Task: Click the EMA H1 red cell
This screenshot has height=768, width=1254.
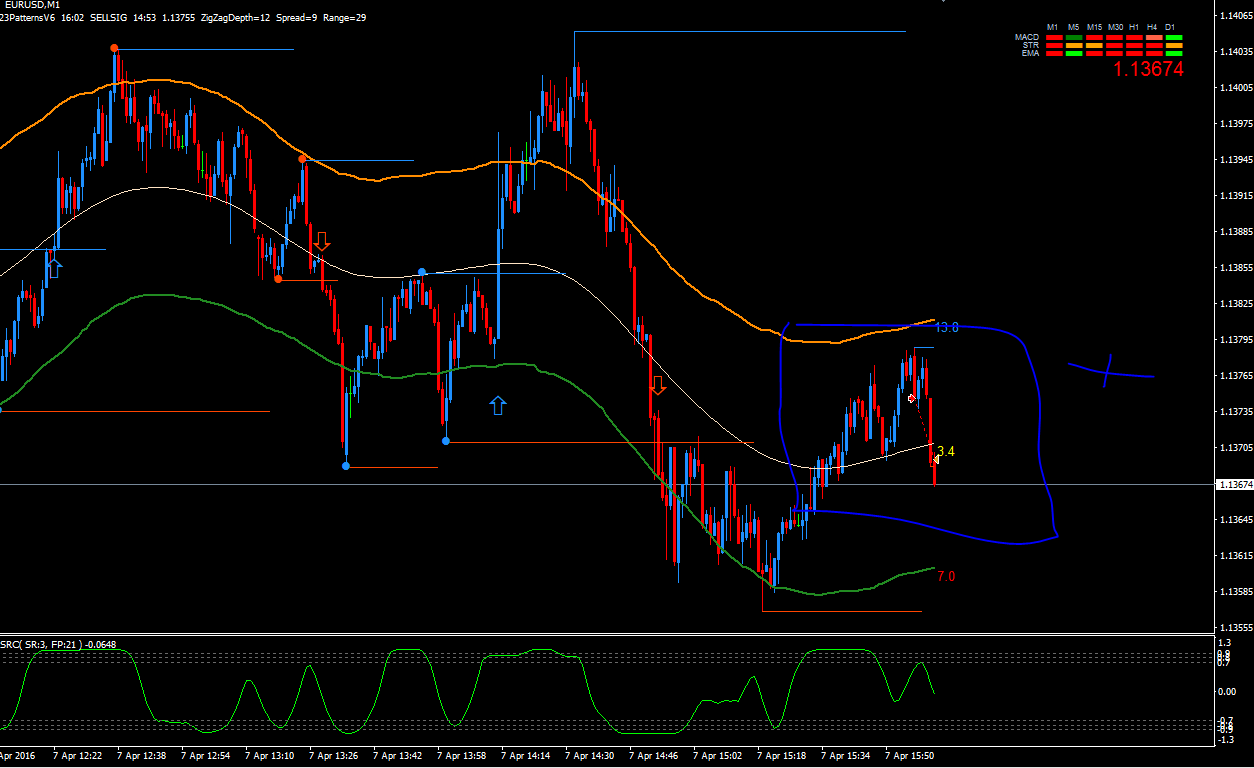Action: 1134,53
